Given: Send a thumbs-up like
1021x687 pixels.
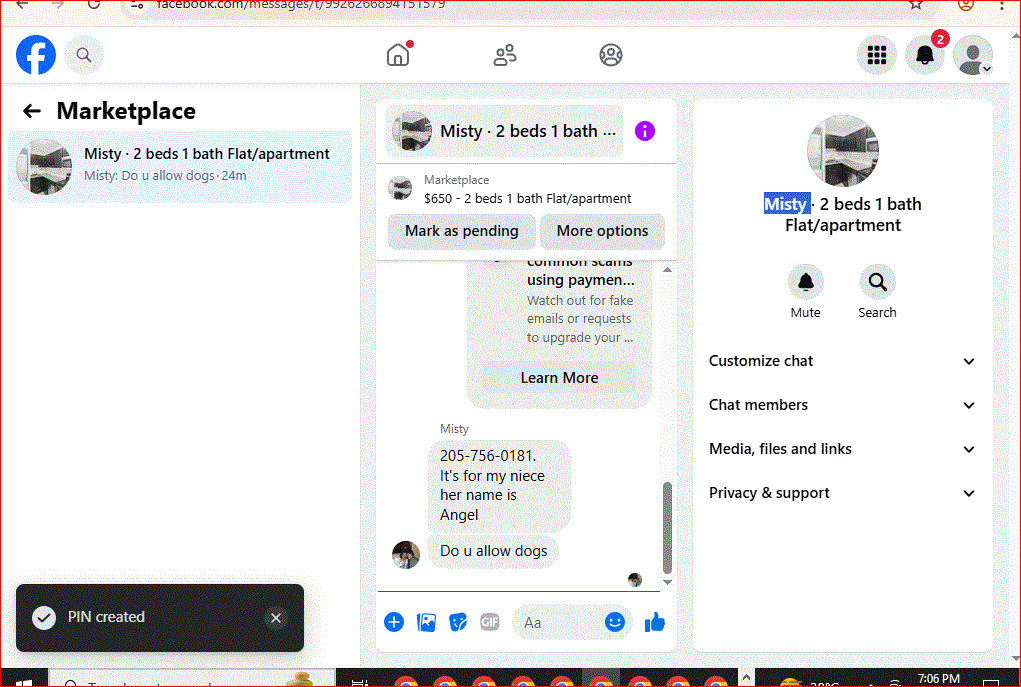Looking at the screenshot, I should pos(654,623).
